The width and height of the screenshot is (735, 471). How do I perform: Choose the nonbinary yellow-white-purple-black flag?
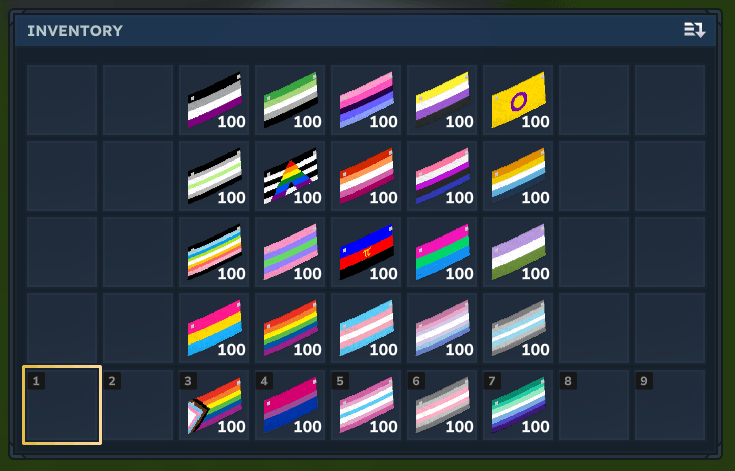pos(442,100)
